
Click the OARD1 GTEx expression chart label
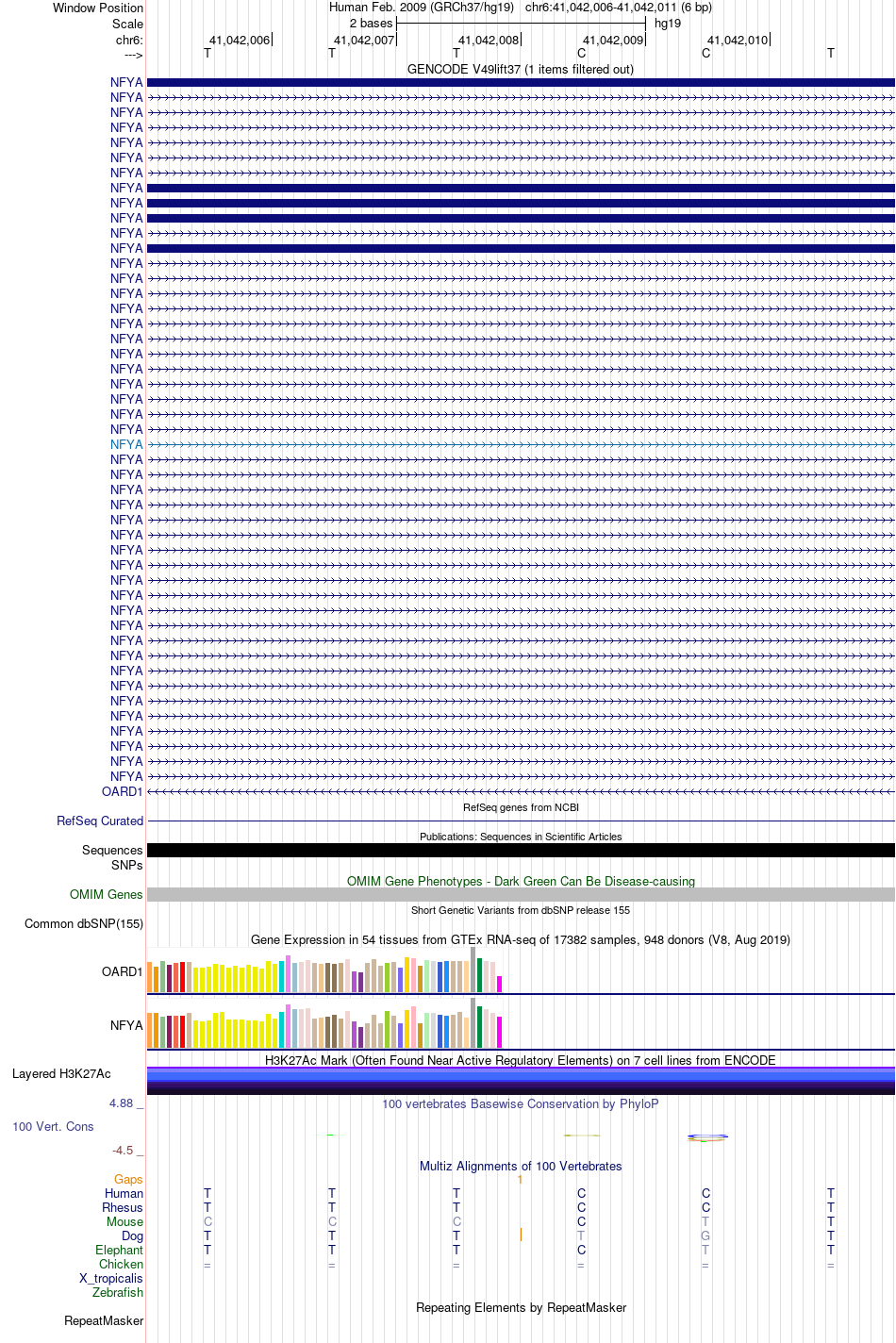point(123,971)
